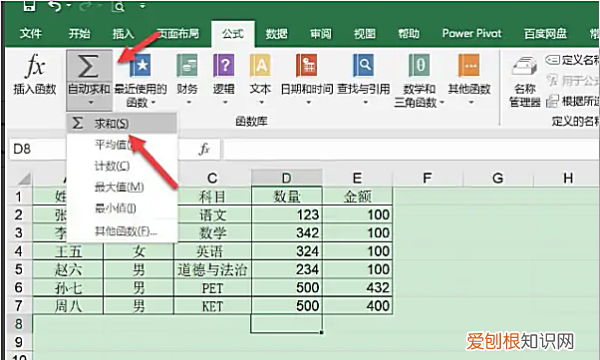600x360 pixels.
Task: Switch to the Home (开始) tab
Action: tap(80, 34)
